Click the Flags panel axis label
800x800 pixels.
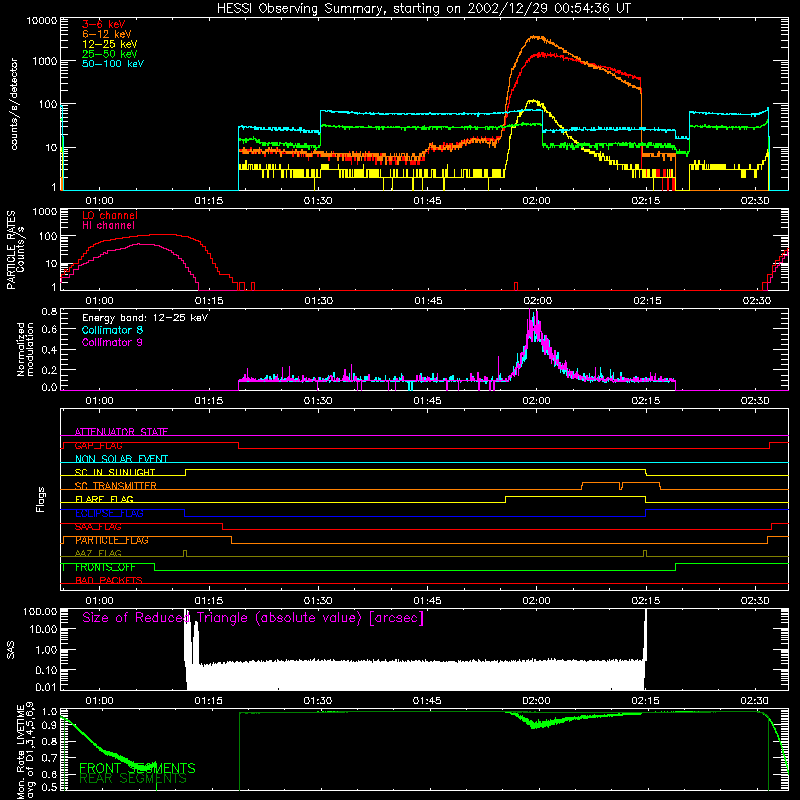pos(41,500)
